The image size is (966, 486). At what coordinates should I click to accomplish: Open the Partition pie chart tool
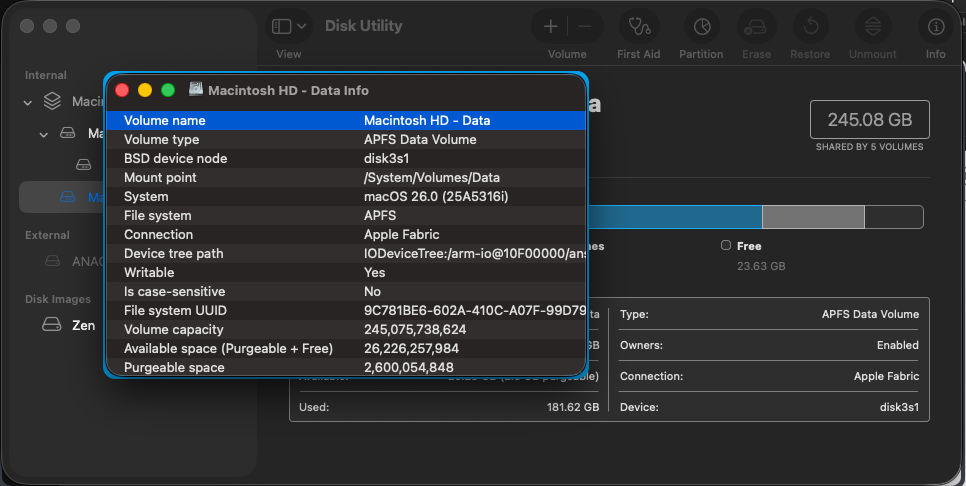click(x=702, y=26)
